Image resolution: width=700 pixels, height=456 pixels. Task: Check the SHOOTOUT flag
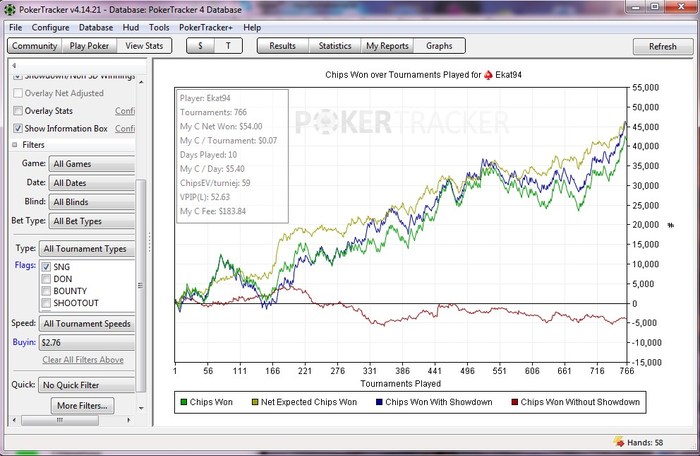pos(46,303)
